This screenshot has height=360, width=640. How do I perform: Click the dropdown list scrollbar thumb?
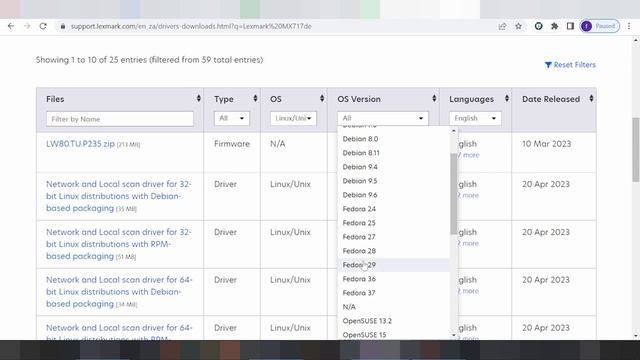(453, 194)
